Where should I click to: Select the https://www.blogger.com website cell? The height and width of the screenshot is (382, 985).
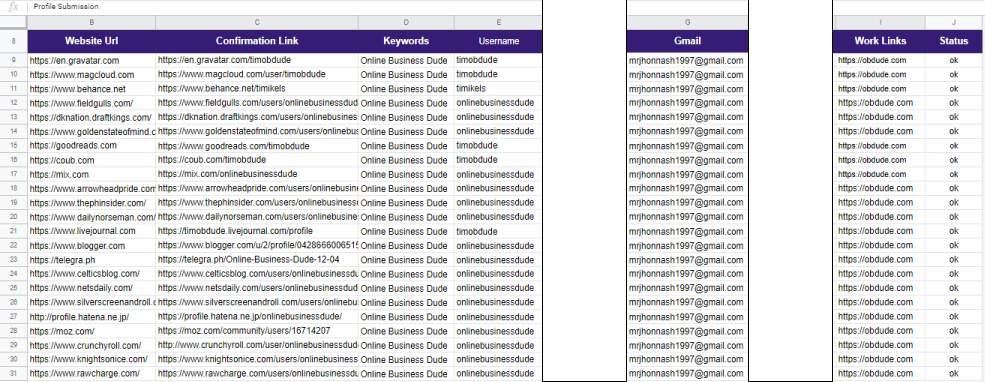coord(92,245)
